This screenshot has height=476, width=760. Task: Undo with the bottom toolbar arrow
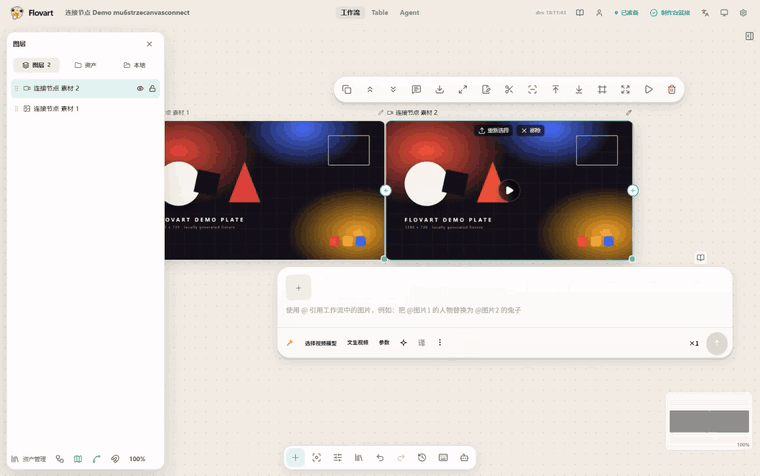point(380,458)
